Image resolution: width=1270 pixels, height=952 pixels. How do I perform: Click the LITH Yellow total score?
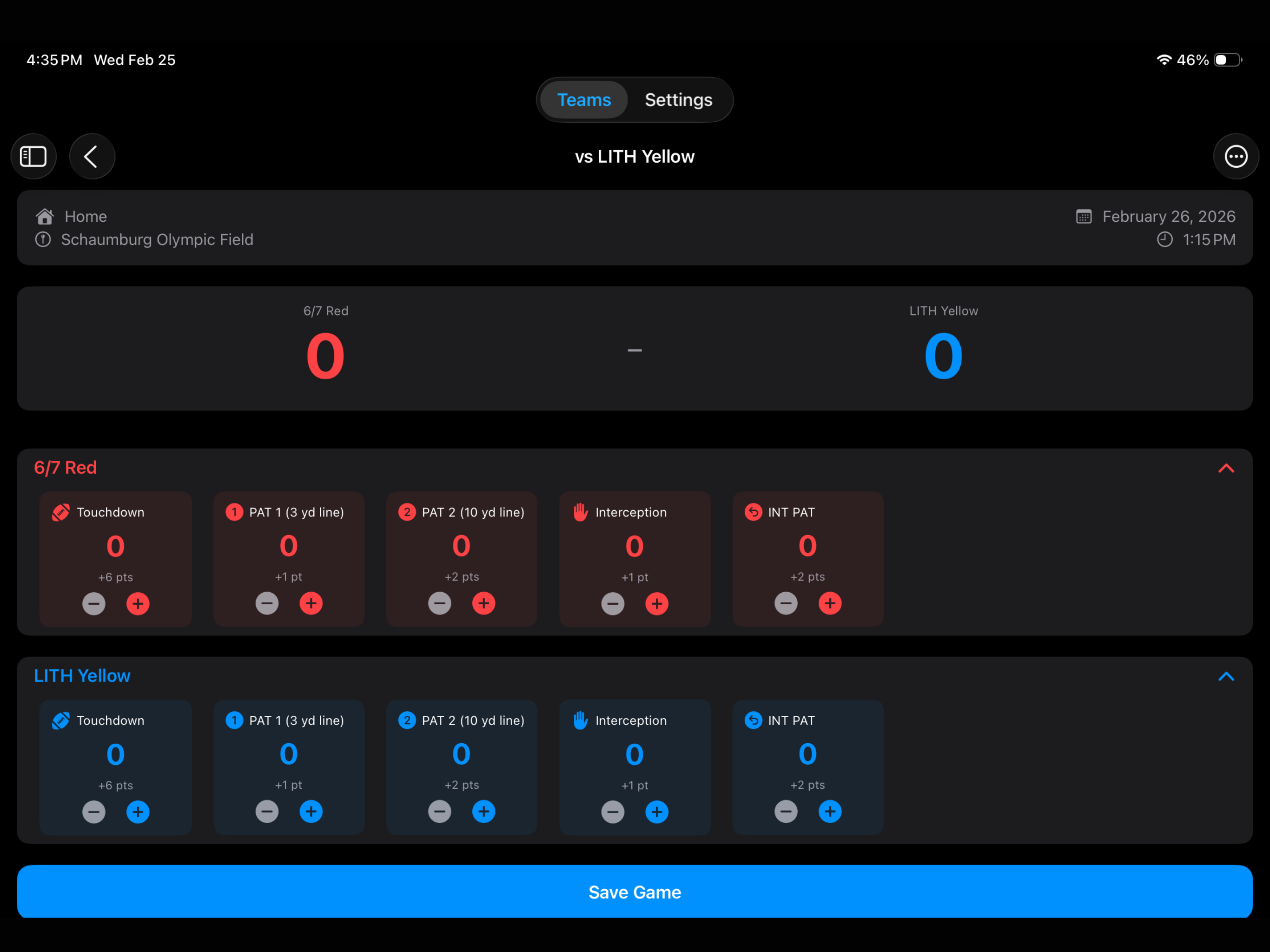click(x=943, y=356)
